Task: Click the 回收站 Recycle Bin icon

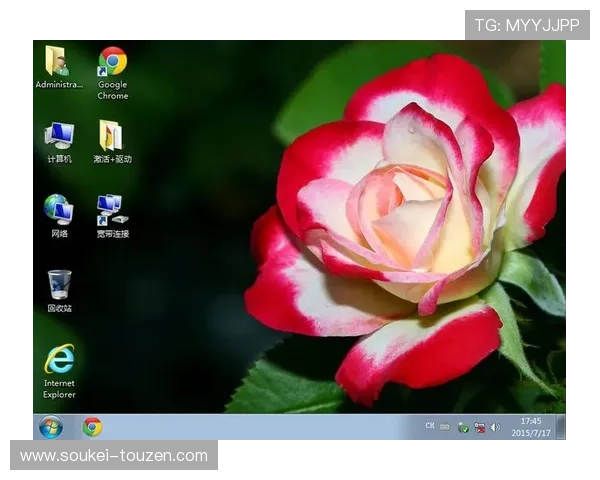Action: tap(59, 285)
